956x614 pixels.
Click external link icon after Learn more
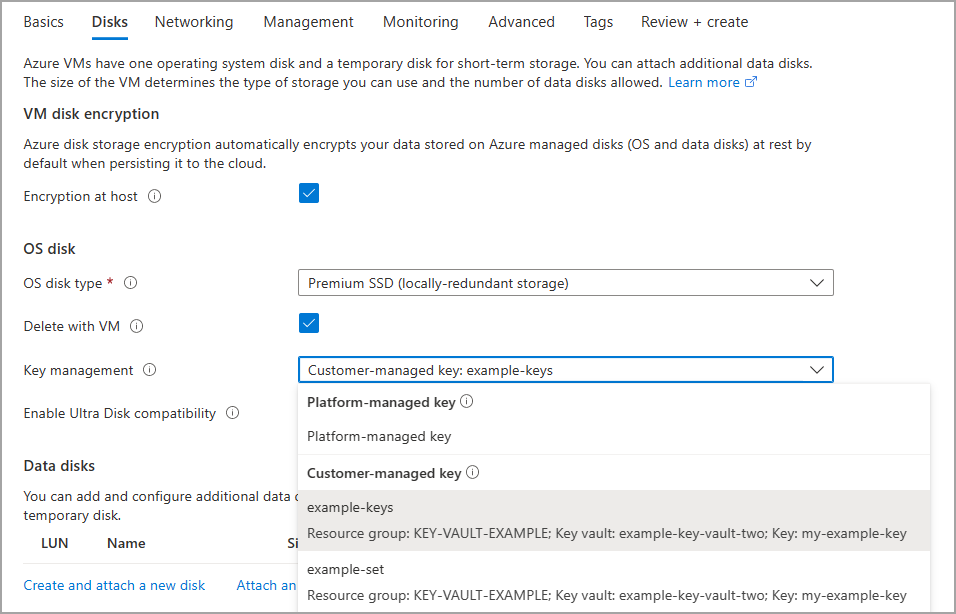coord(751,82)
